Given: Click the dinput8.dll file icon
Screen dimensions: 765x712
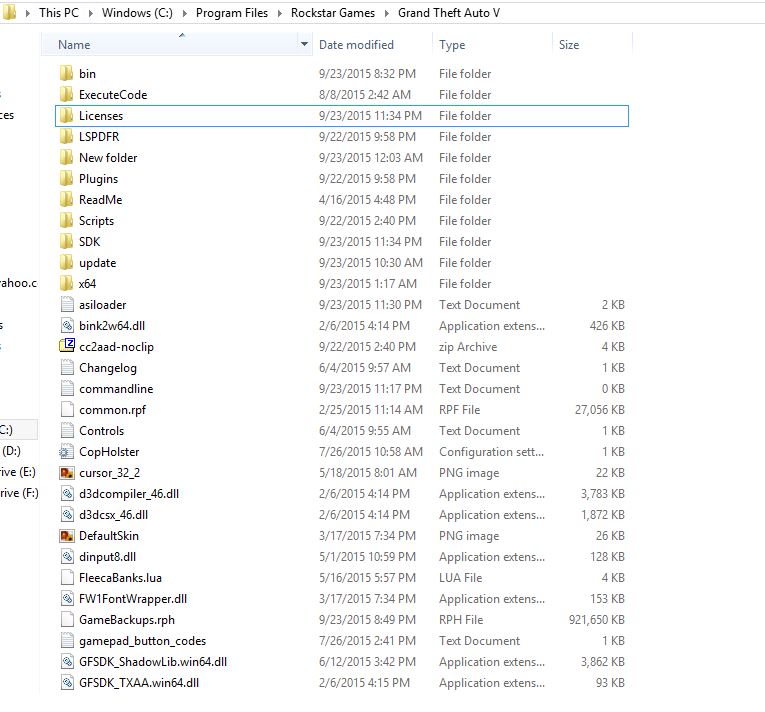Looking at the screenshot, I should click(67, 556).
